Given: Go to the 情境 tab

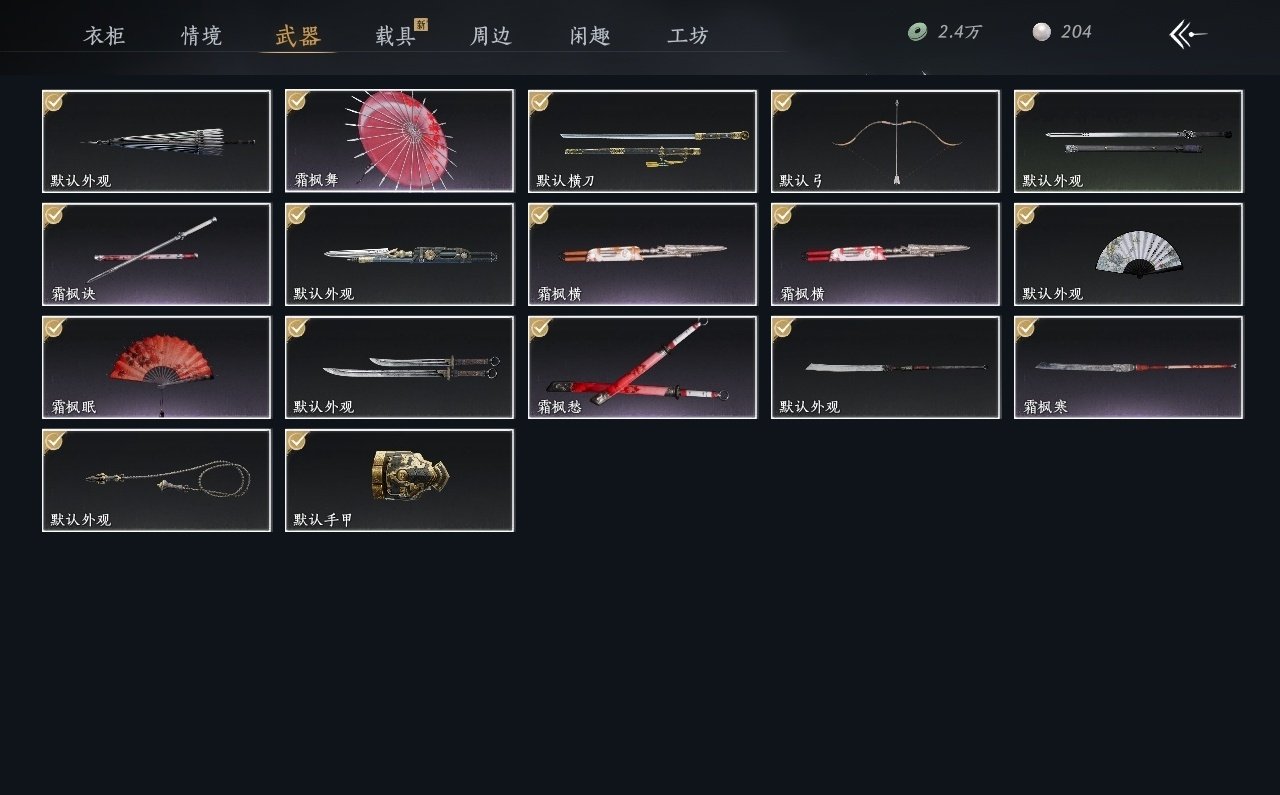Looking at the screenshot, I should [201, 36].
